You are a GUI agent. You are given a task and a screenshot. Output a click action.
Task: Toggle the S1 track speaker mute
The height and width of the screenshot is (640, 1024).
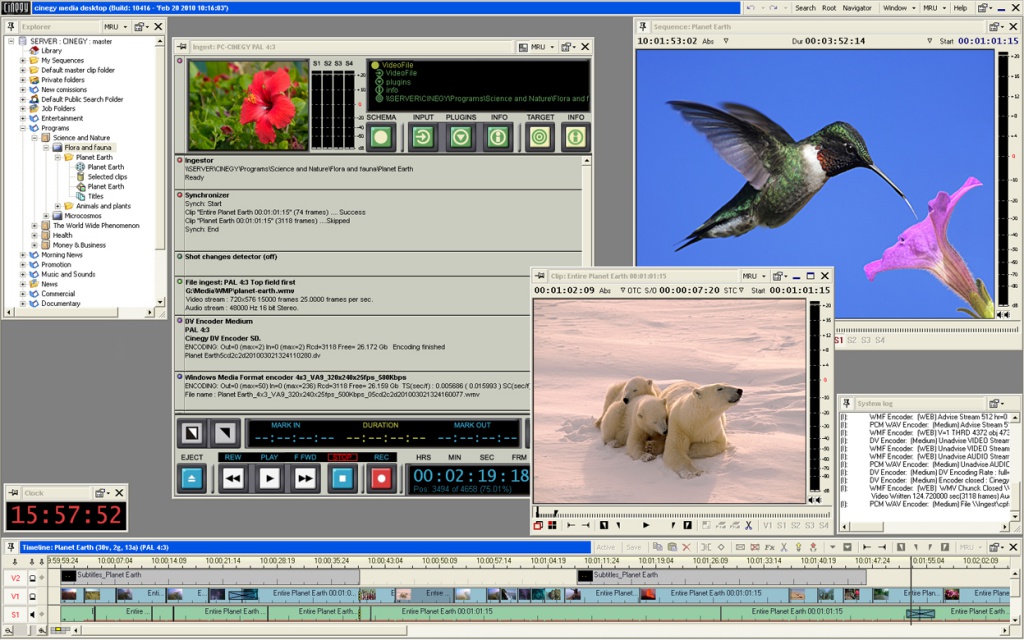point(32,615)
